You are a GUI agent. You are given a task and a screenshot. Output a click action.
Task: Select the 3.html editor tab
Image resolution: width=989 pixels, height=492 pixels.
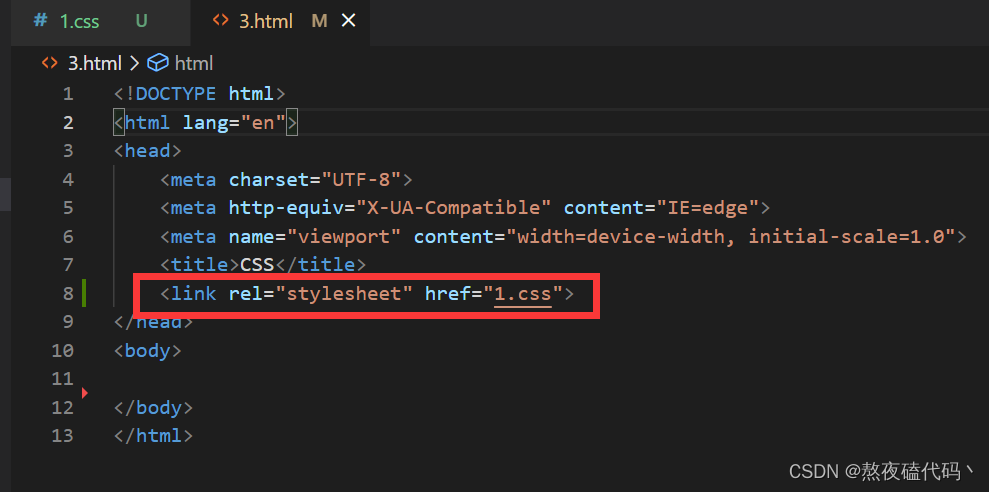[281, 21]
